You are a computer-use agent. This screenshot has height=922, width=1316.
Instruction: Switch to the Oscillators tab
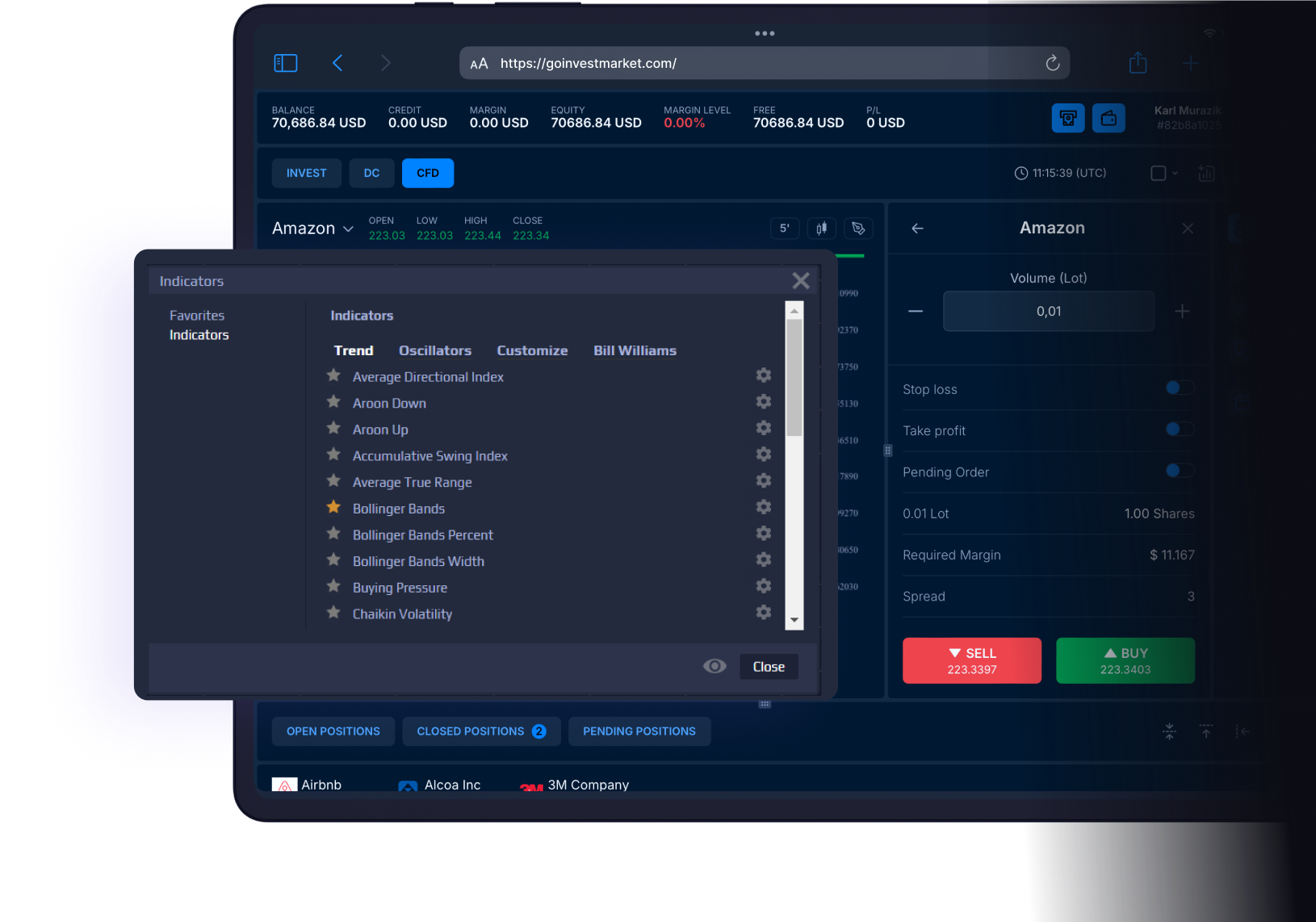coord(435,350)
